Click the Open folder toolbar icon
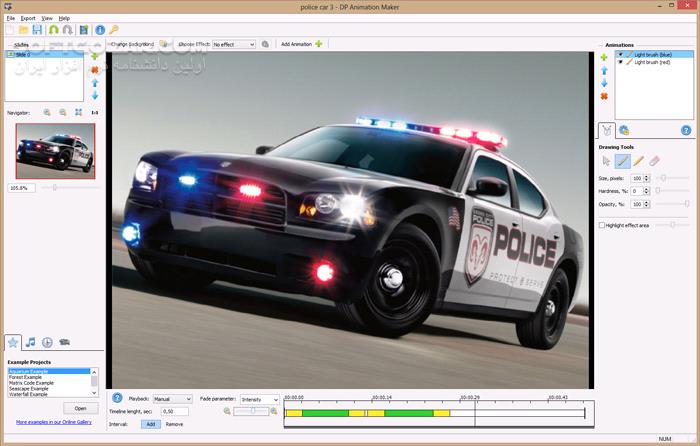This screenshot has width=700, height=446. [23, 30]
